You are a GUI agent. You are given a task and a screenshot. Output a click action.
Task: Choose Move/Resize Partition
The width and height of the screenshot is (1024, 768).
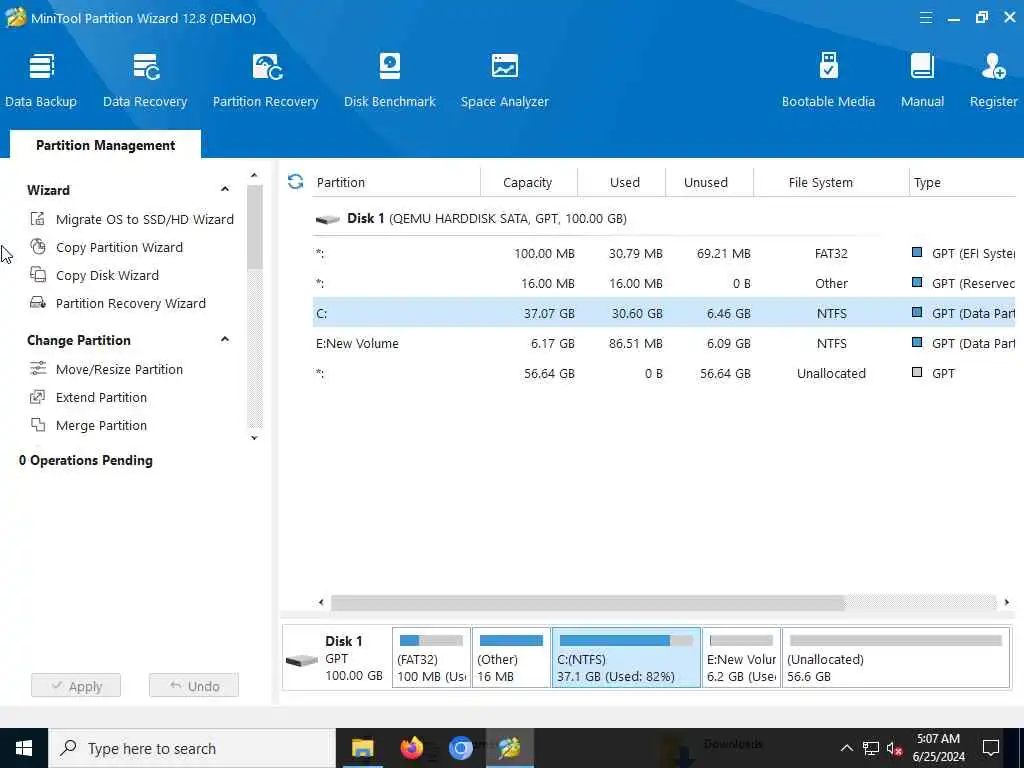[106, 370]
